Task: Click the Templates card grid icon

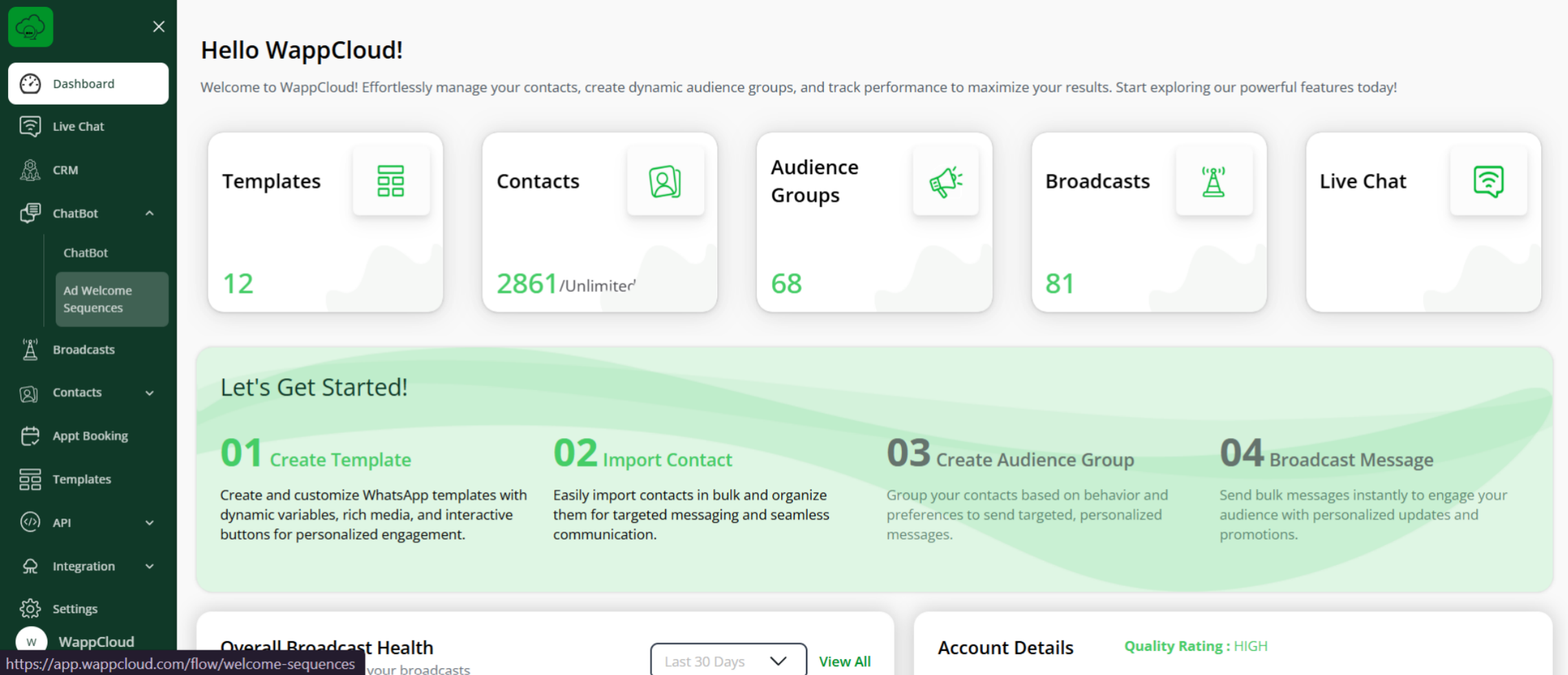Action: point(391,181)
